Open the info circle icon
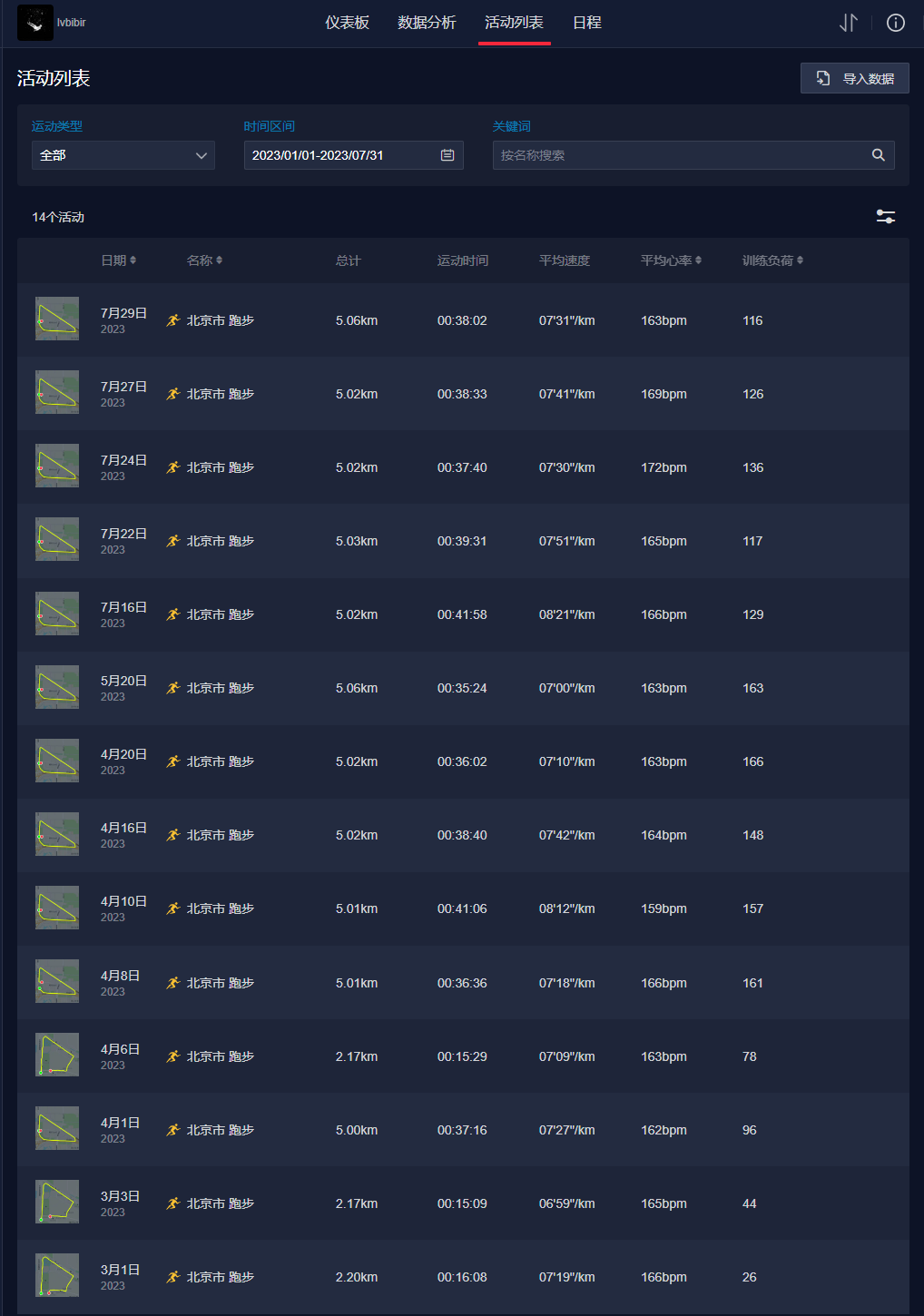924x1316 pixels. coord(895,23)
